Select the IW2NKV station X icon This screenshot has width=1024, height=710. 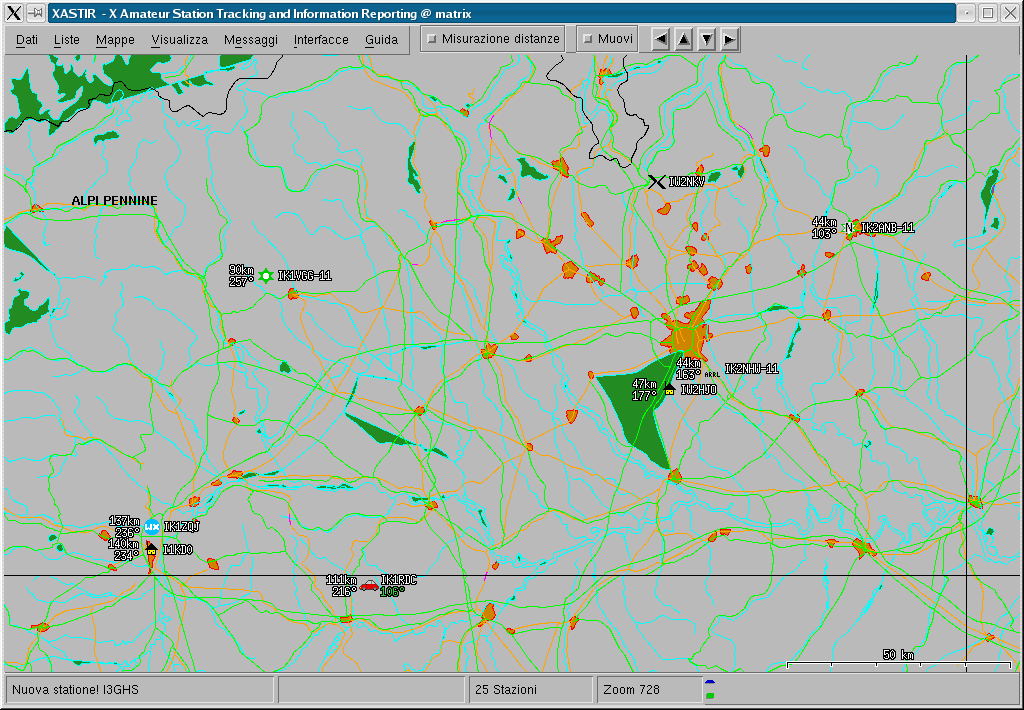click(x=657, y=182)
